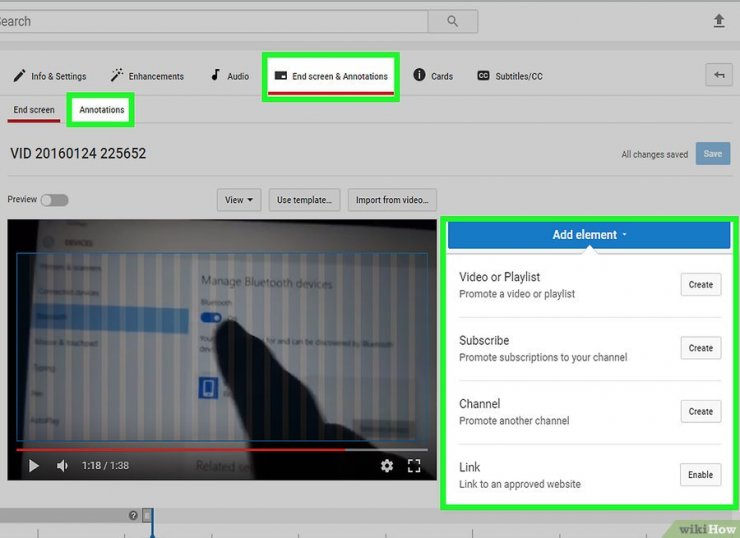Click the back arrow button
The height and width of the screenshot is (538, 740).
[x=717, y=75]
